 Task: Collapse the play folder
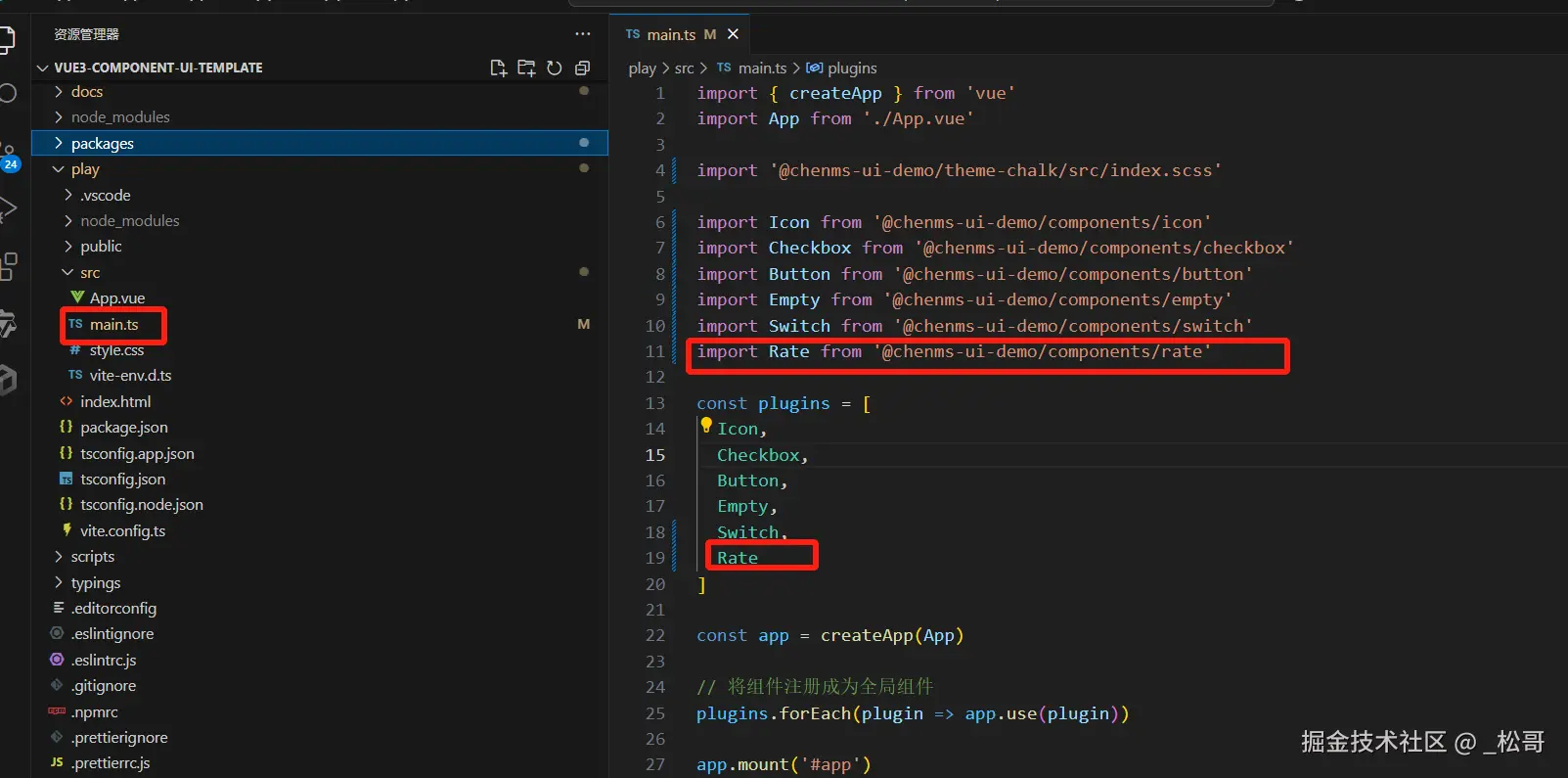click(x=85, y=168)
